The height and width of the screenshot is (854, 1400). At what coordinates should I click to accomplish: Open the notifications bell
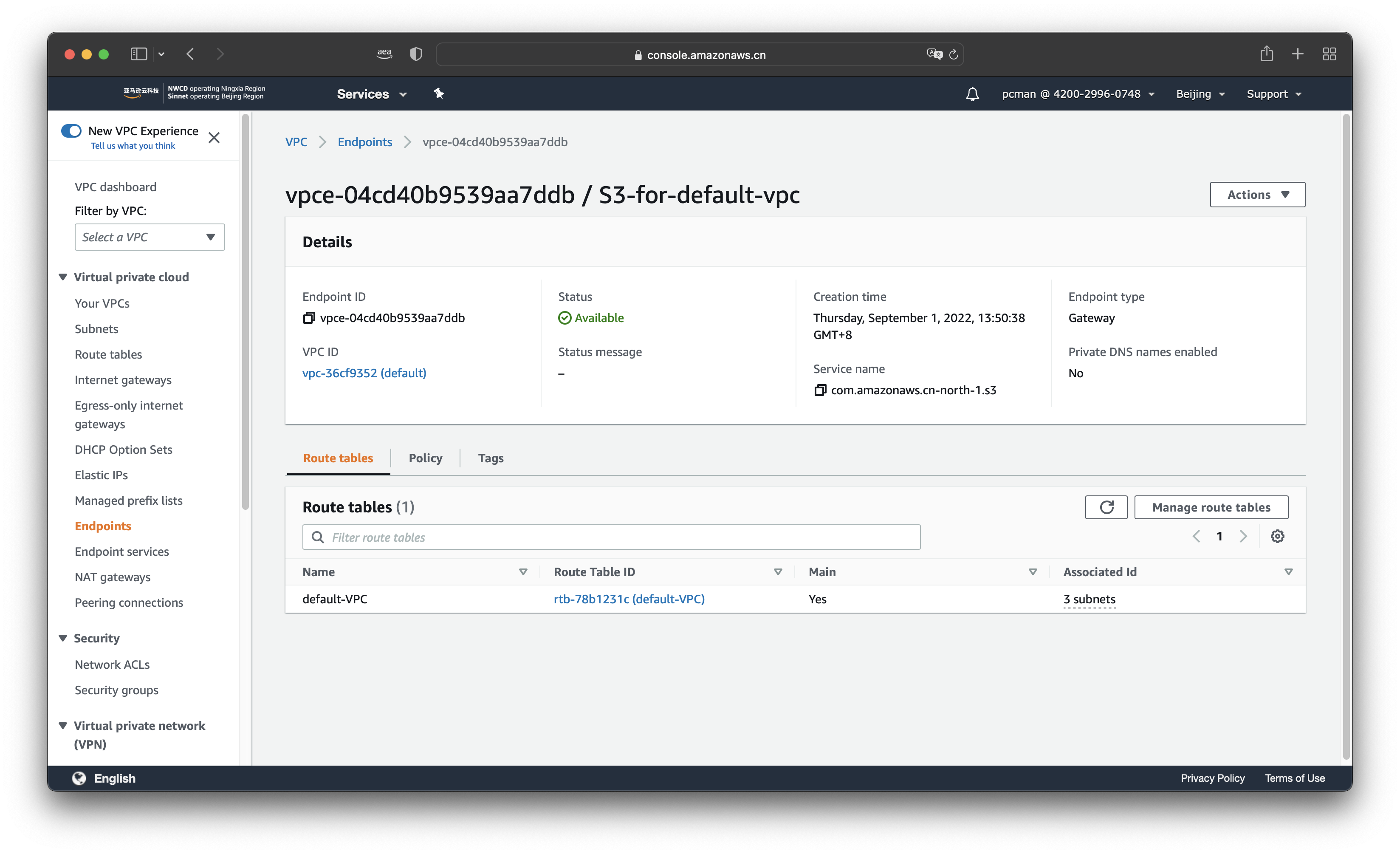coord(972,94)
